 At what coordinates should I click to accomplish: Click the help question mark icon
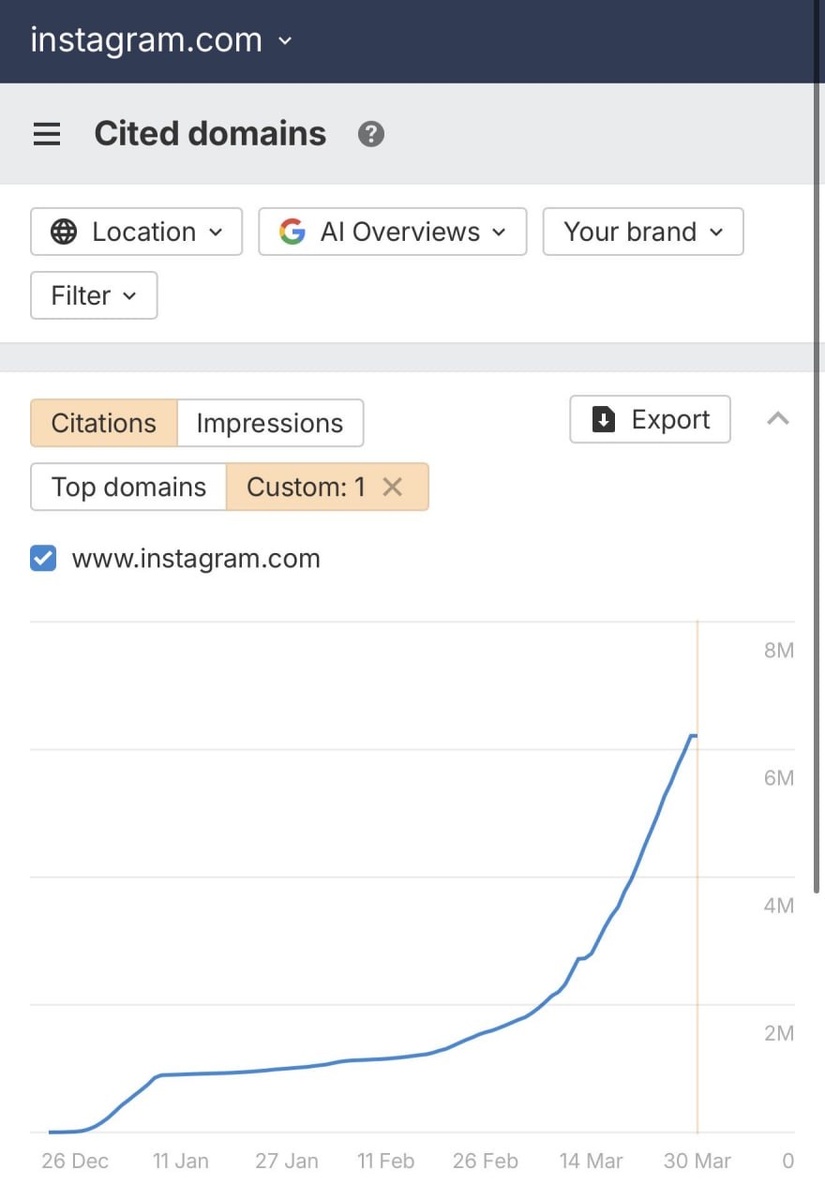371,134
